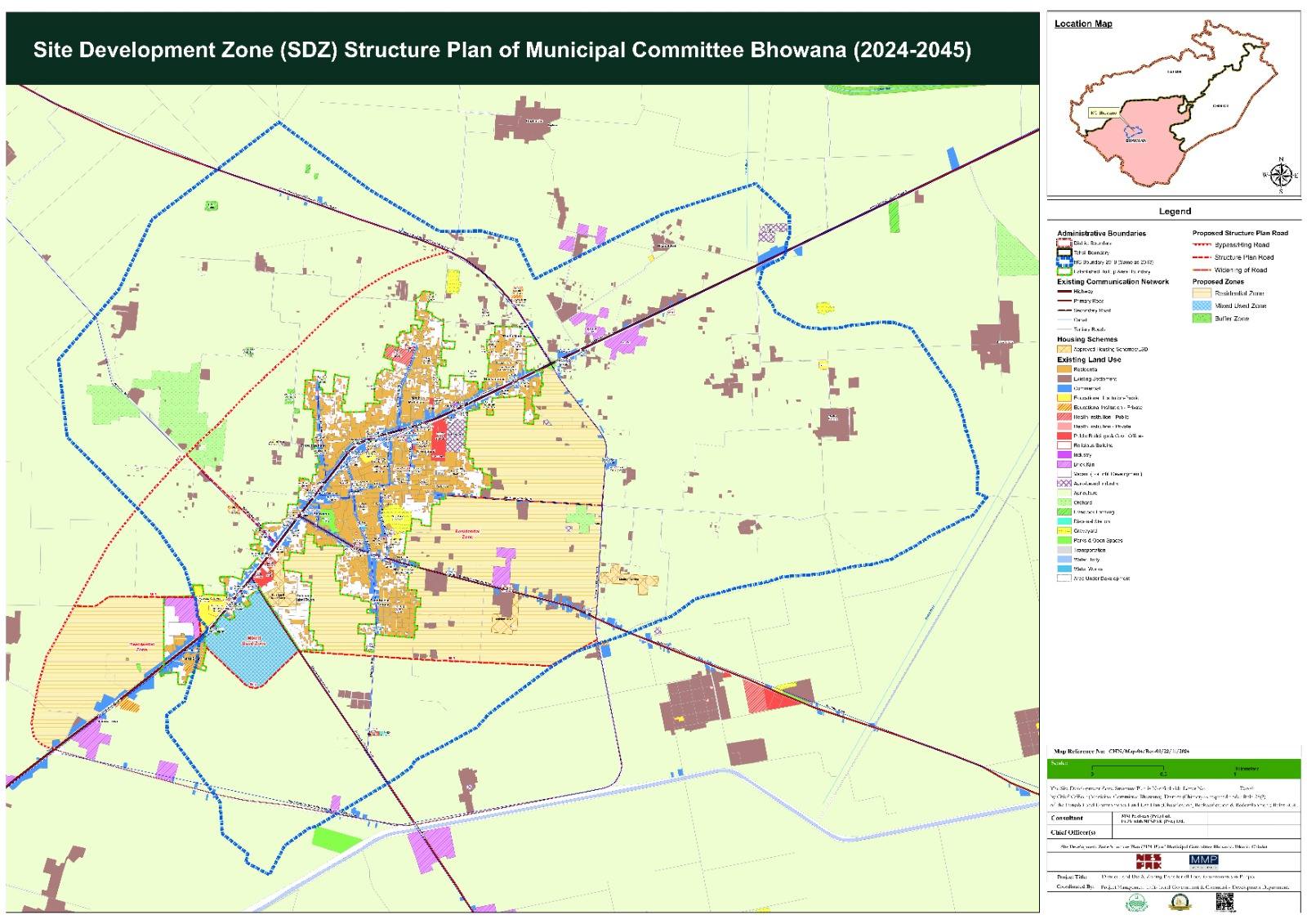Click the MC Boundary 2019 blue legend symbol
Image resolution: width=1307 pixels, height=924 pixels.
pos(1064,262)
